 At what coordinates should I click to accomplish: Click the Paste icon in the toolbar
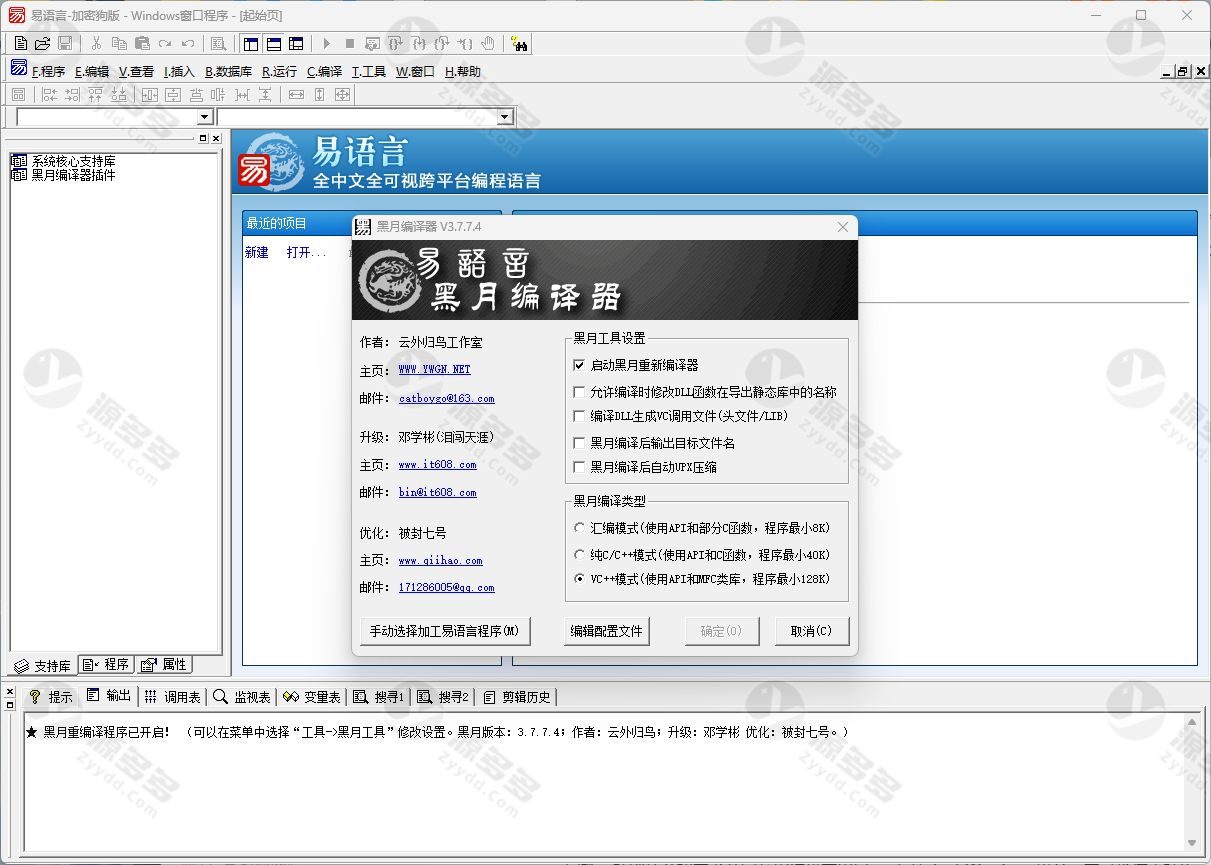click(x=142, y=44)
